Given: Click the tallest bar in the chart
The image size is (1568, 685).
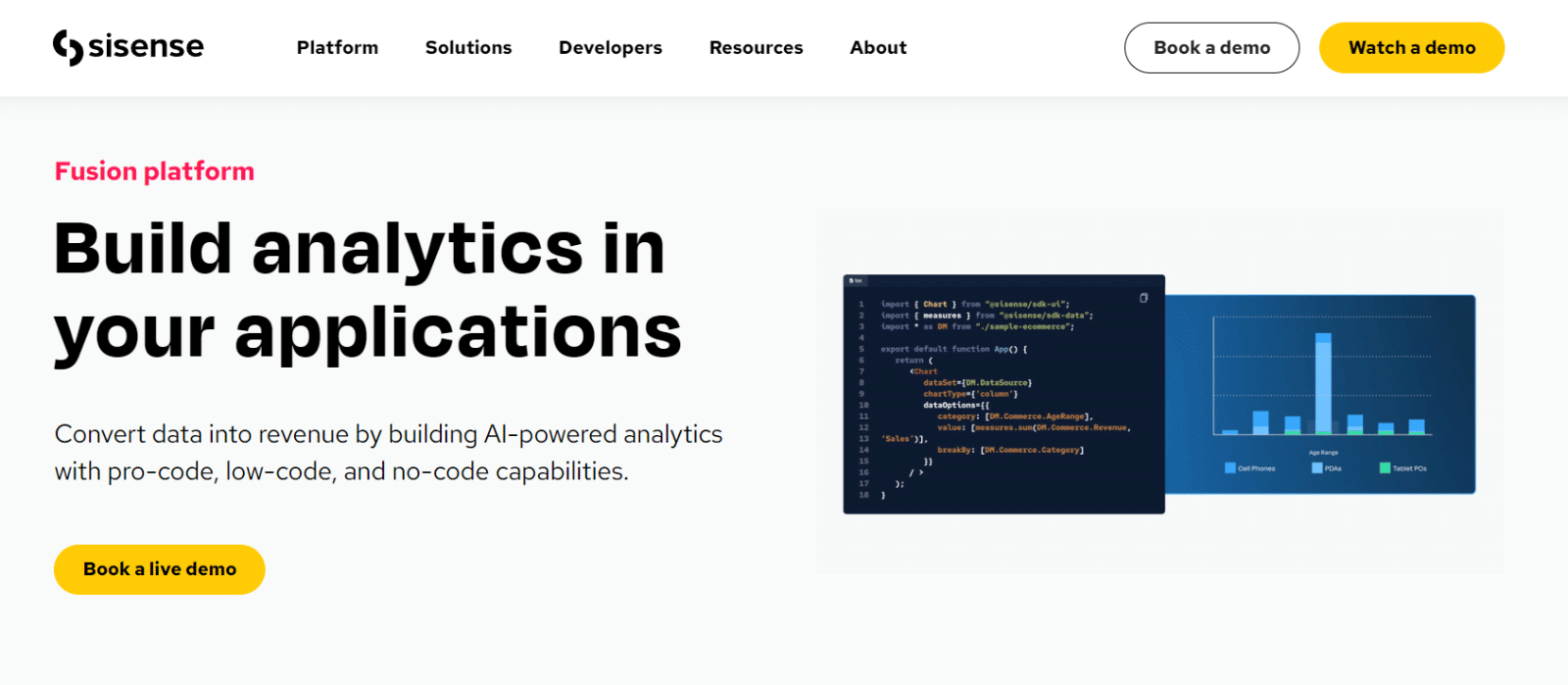Looking at the screenshot, I should pos(1323,383).
